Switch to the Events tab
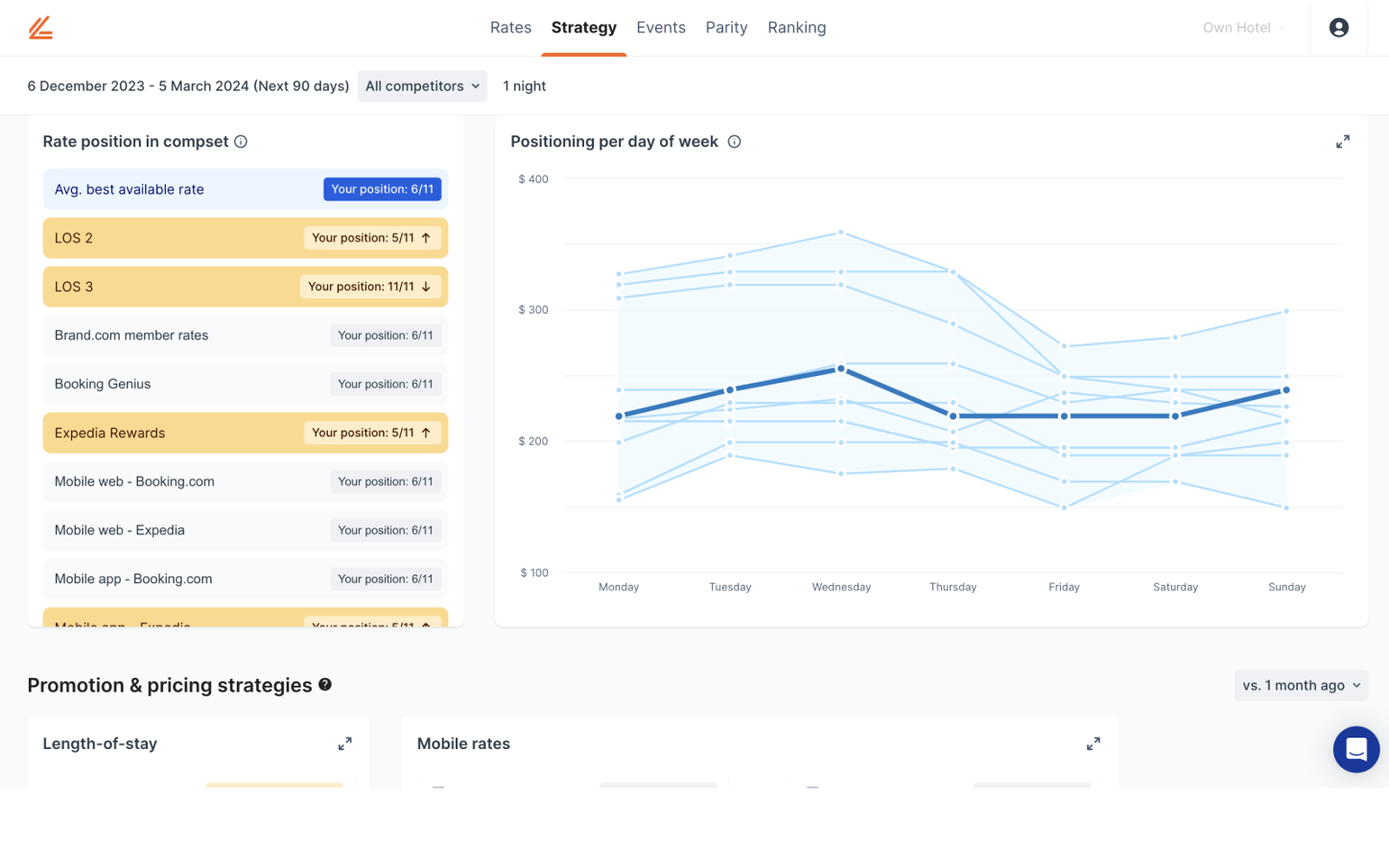The height and width of the screenshot is (868, 1389). [661, 28]
